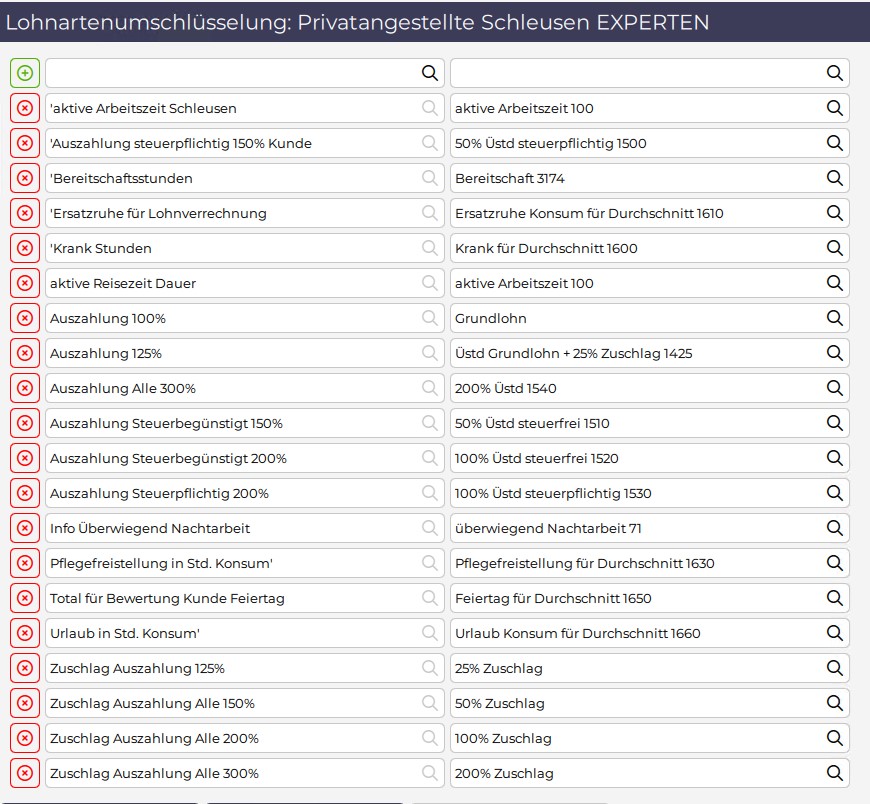This screenshot has width=870, height=804.
Task: Select 'Bereitschaft 3174' text
Action: pyautogui.click(x=509, y=178)
